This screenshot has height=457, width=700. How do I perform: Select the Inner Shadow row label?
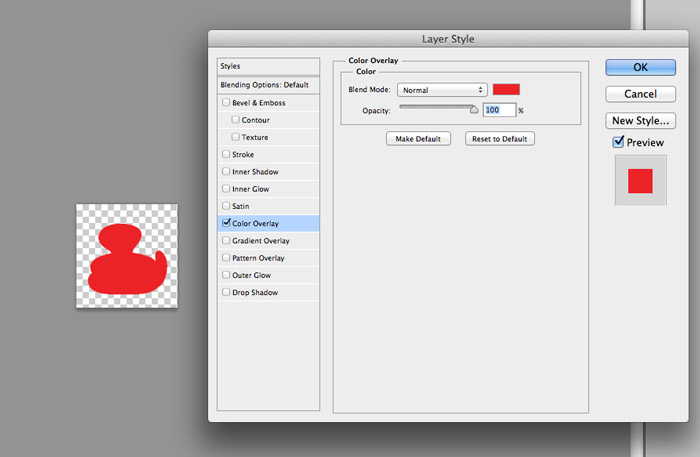click(255, 172)
